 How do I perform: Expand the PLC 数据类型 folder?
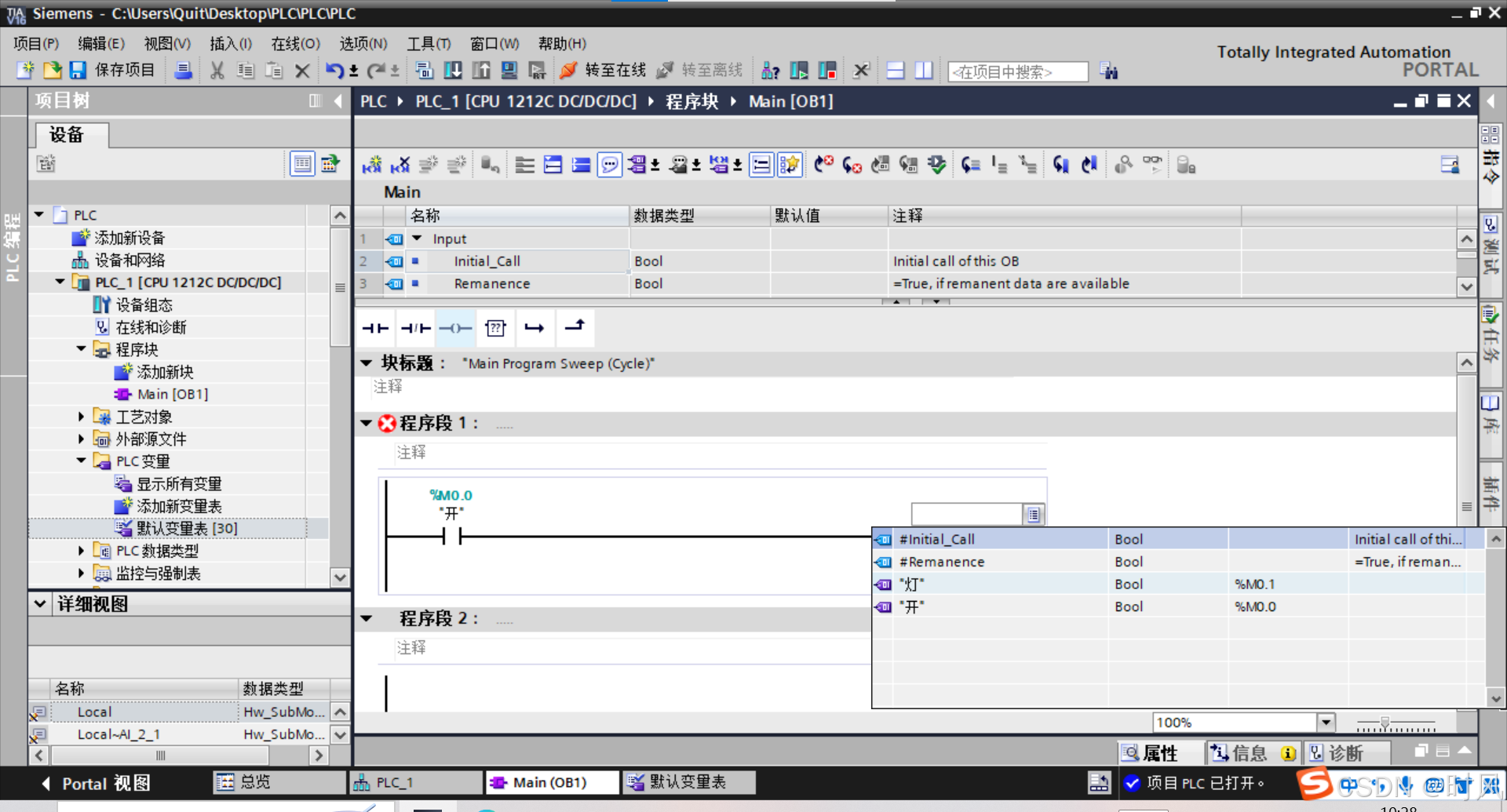click(82, 552)
